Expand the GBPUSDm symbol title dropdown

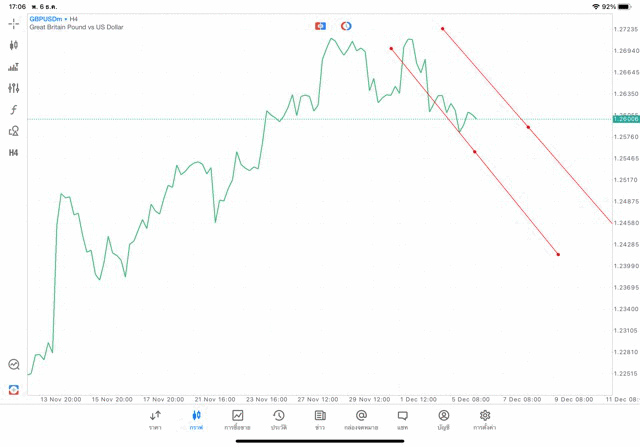point(50,18)
